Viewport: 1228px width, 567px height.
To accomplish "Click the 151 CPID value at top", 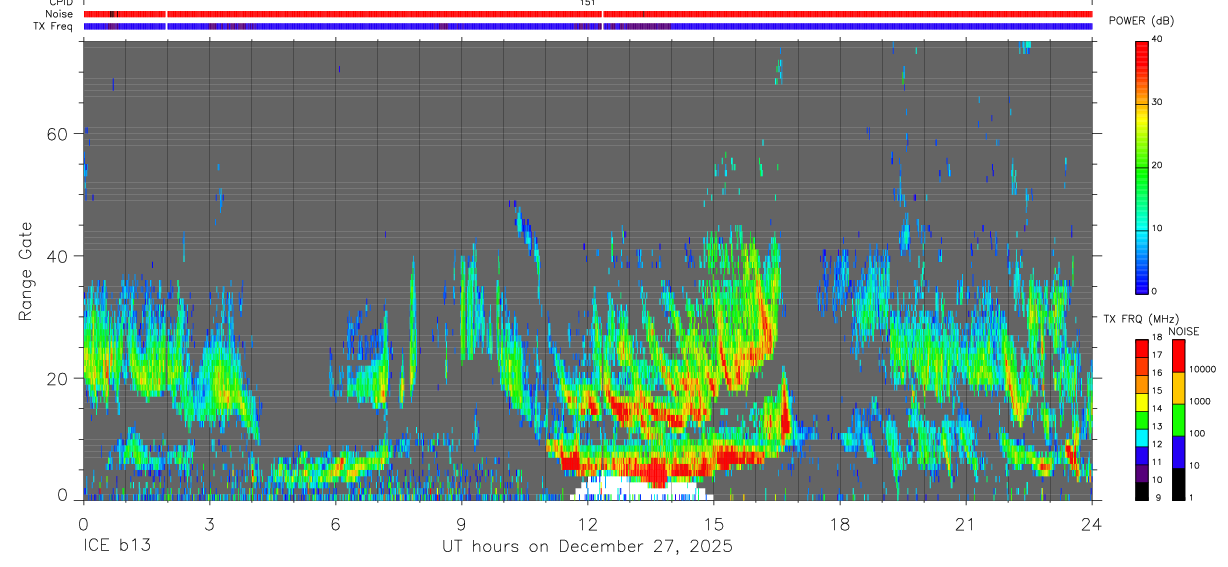I will (588, 4).
